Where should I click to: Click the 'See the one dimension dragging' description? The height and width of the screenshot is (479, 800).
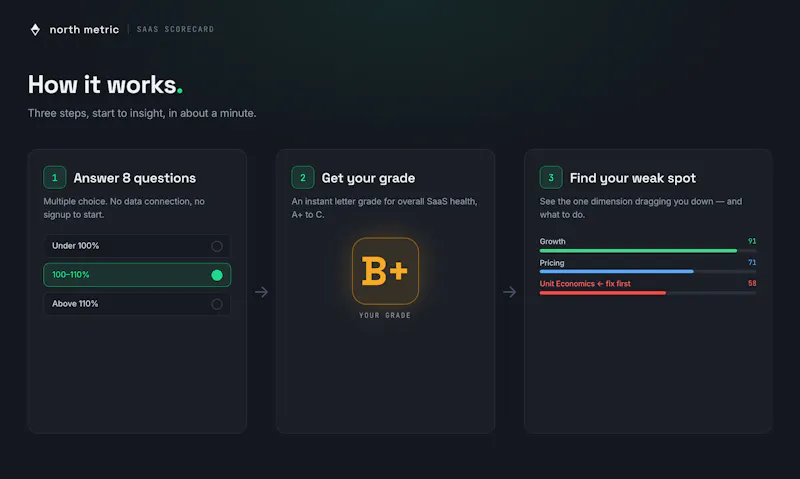tap(641, 208)
